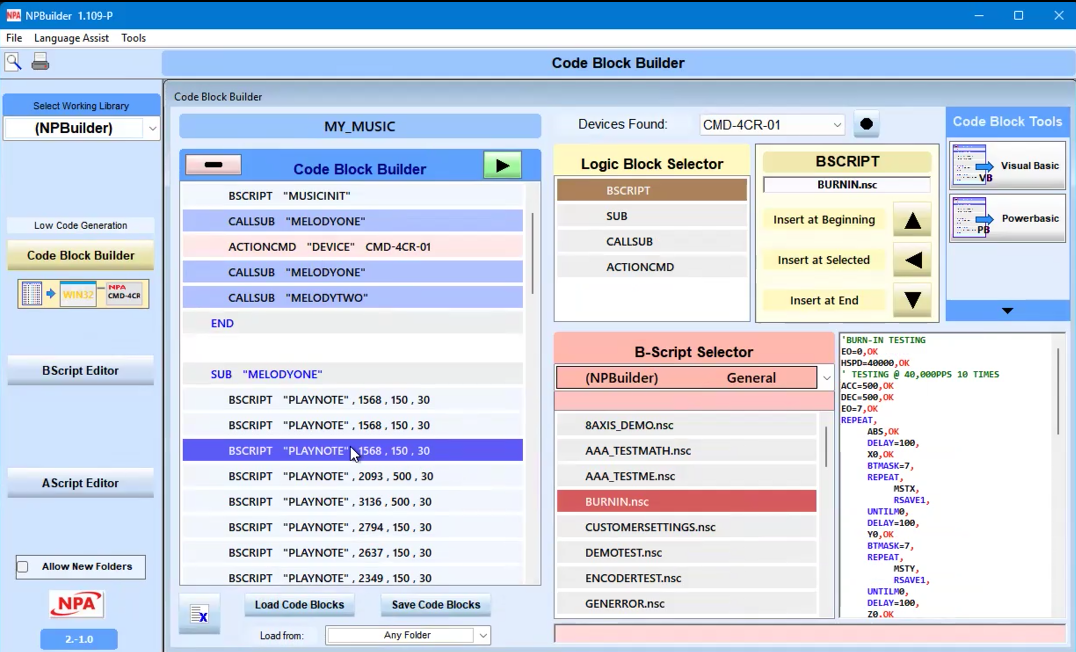1076x652 pixels.
Task: Select BSCRIPT in Logic Block Selector
Action: click(x=651, y=191)
